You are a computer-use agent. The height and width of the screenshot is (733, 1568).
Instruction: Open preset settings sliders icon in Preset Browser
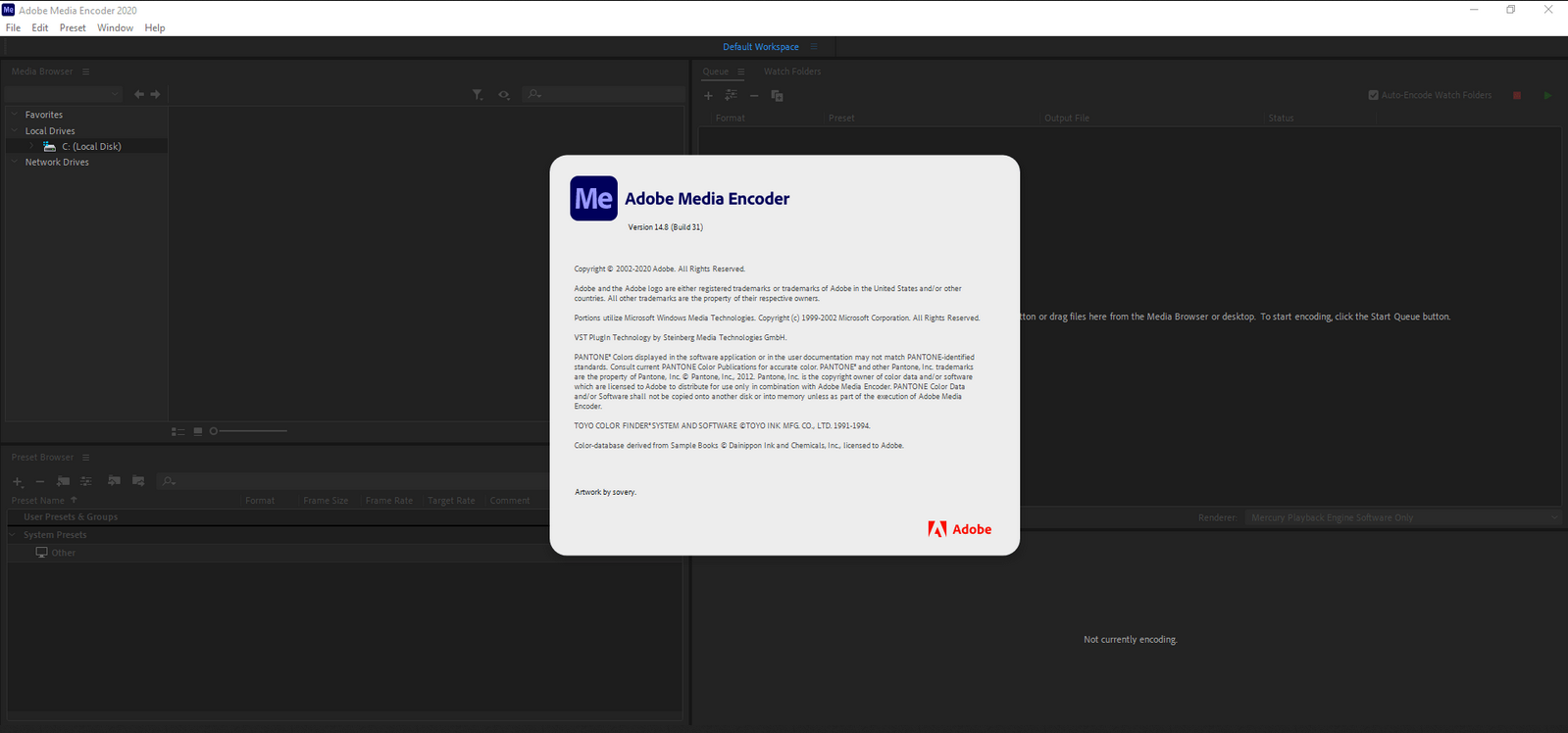point(86,481)
